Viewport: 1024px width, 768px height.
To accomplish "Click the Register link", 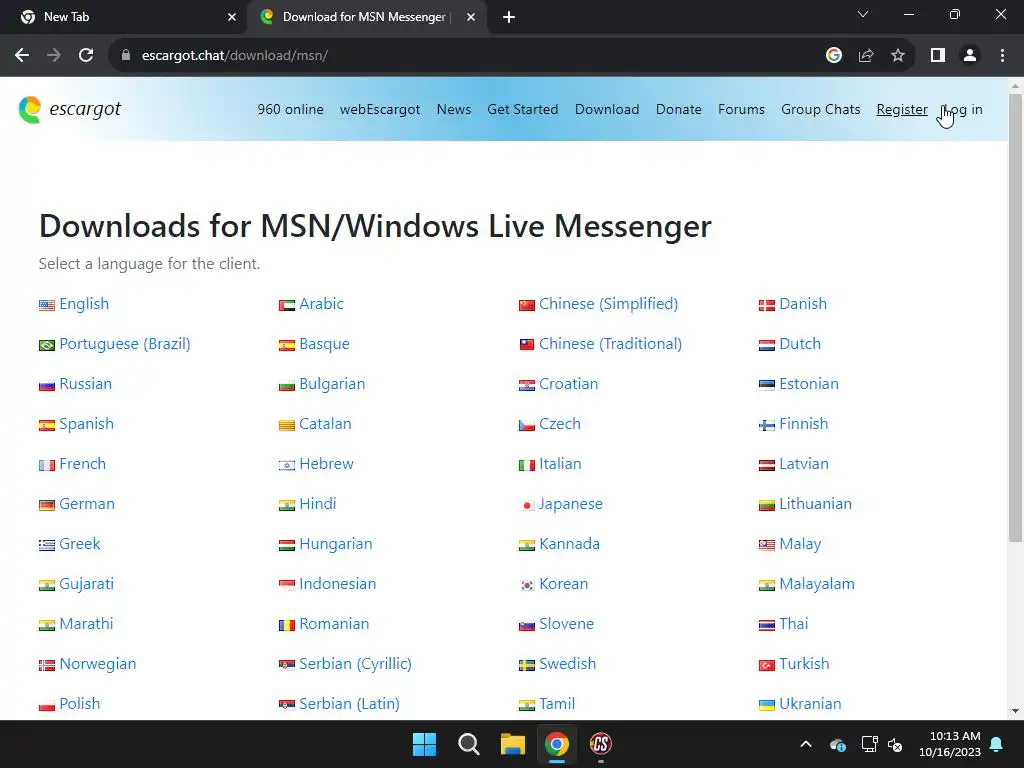I will [902, 110].
